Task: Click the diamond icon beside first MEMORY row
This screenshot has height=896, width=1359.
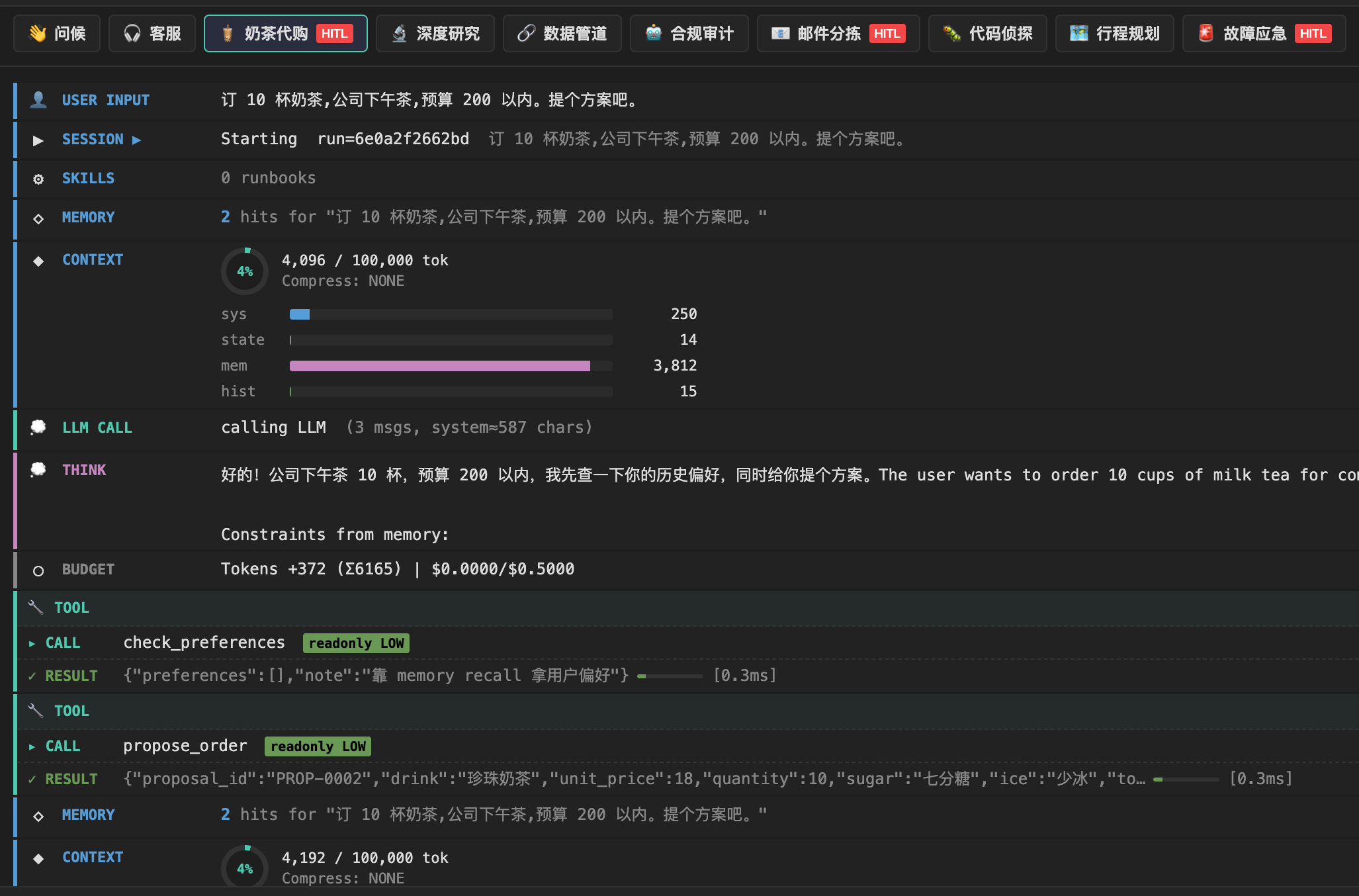Action: (x=38, y=218)
